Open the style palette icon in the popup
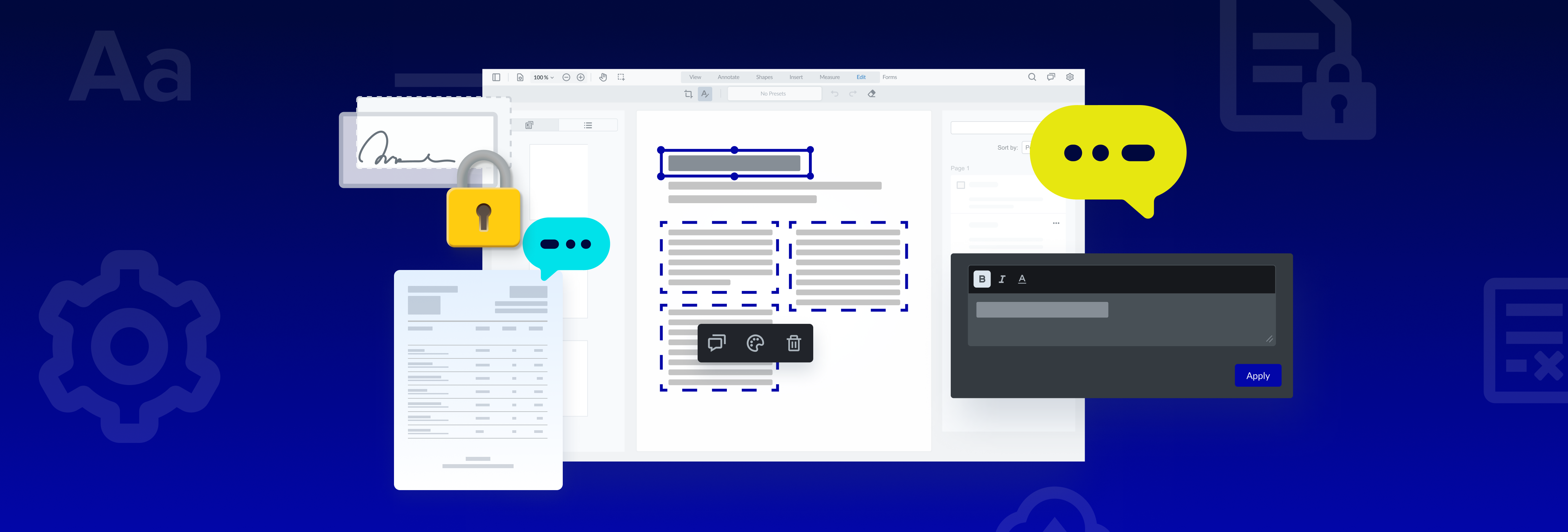This screenshot has width=1568, height=532. tap(755, 343)
